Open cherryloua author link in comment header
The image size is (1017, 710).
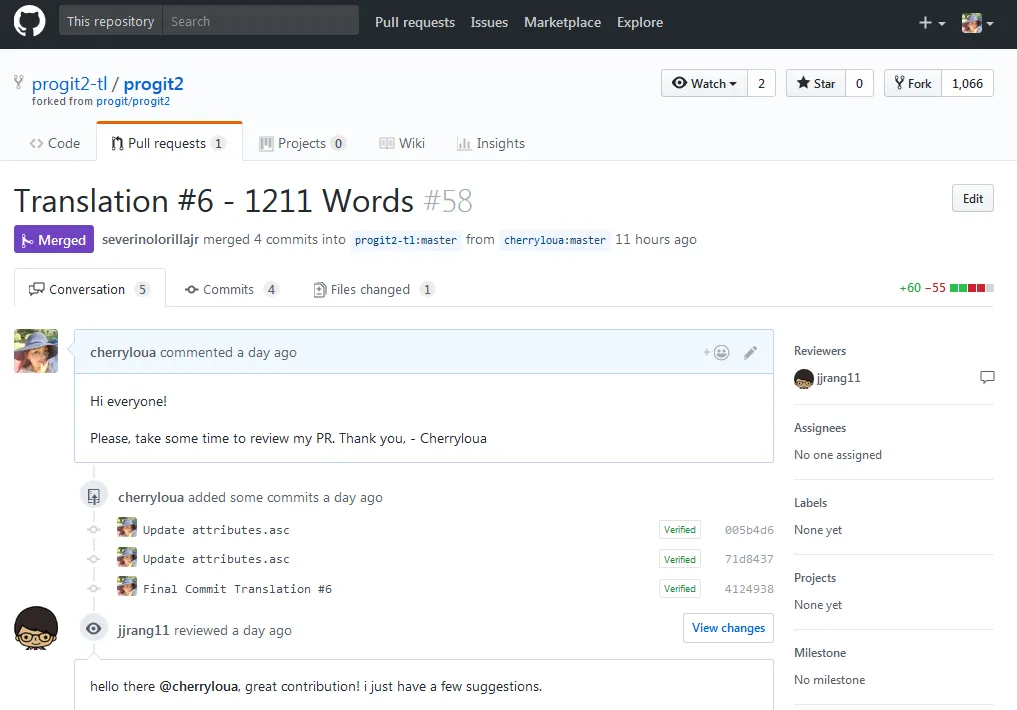coord(123,352)
